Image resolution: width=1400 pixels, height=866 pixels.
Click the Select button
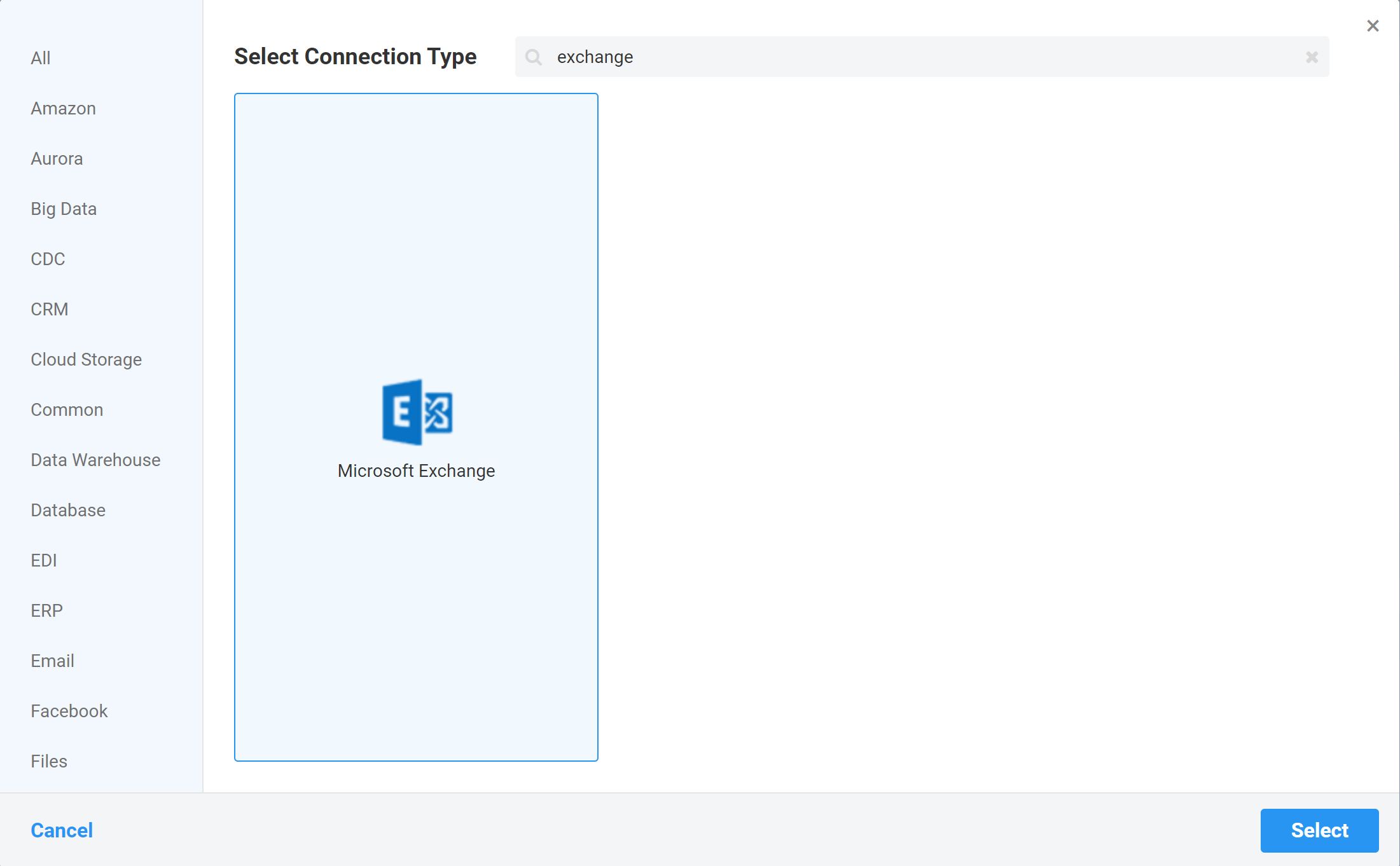tap(1319, 830)
